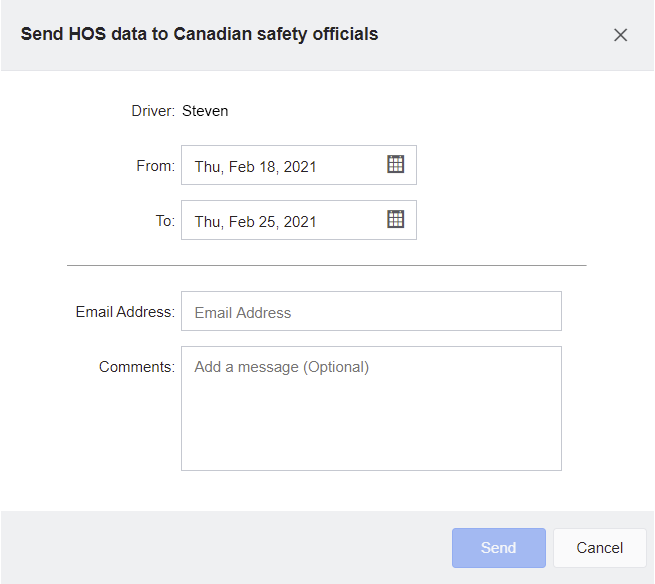Click the dialog title text

coord(200,34)
